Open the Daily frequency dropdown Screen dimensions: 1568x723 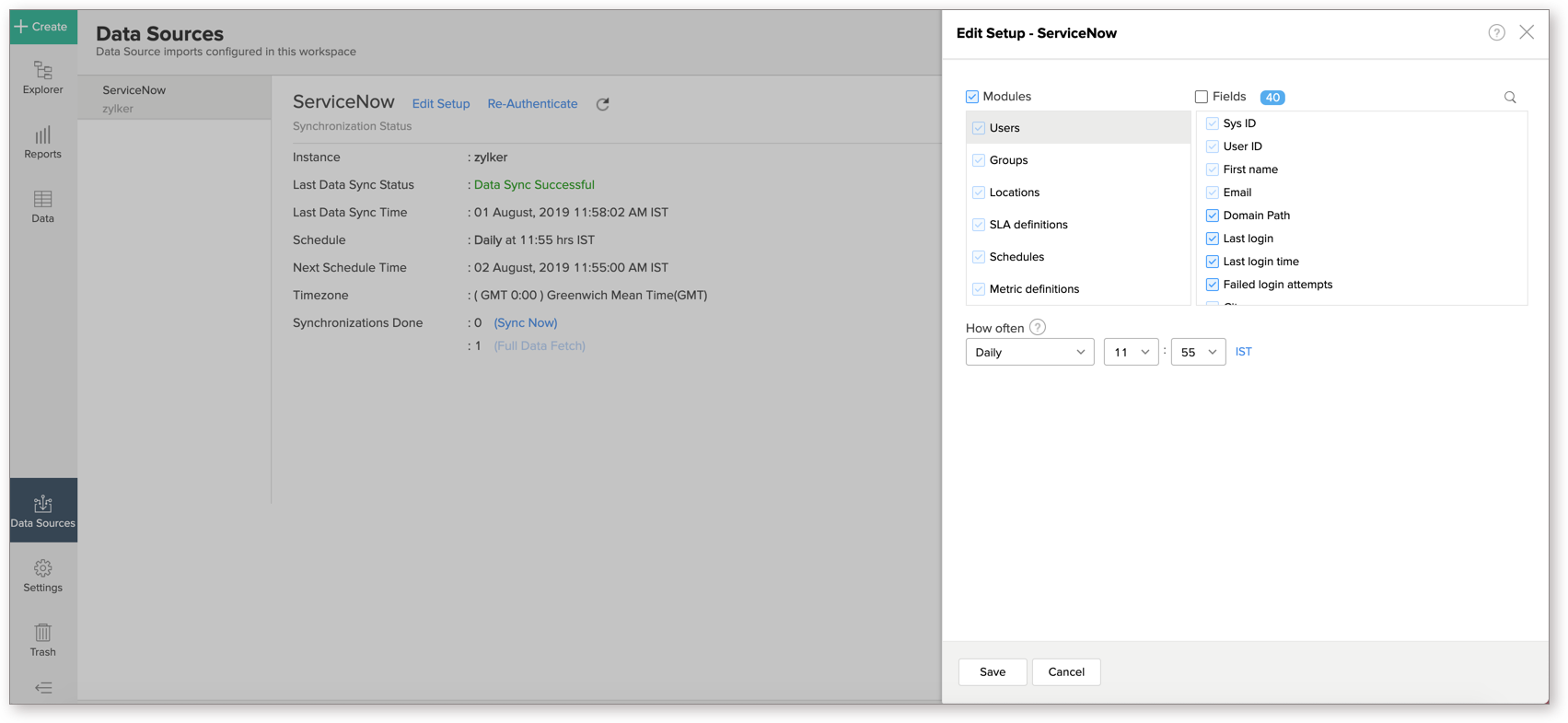click(1030, 352)
